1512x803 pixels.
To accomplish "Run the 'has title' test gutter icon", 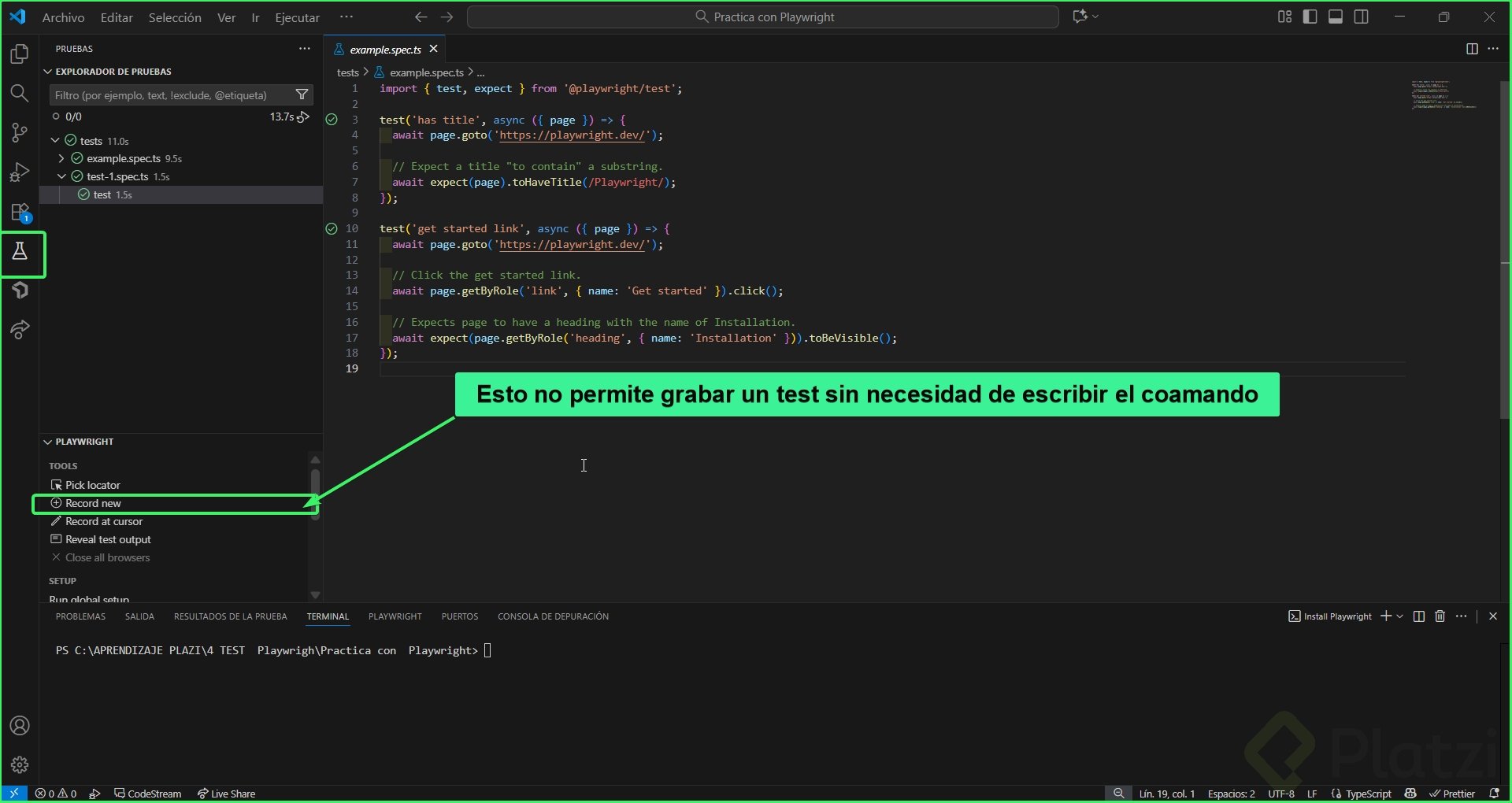I will 332,120.
